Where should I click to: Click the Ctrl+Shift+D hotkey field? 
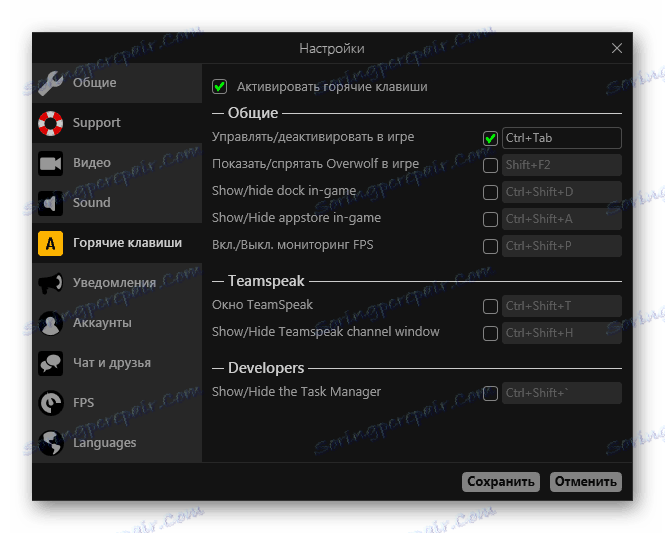[562, 193]
